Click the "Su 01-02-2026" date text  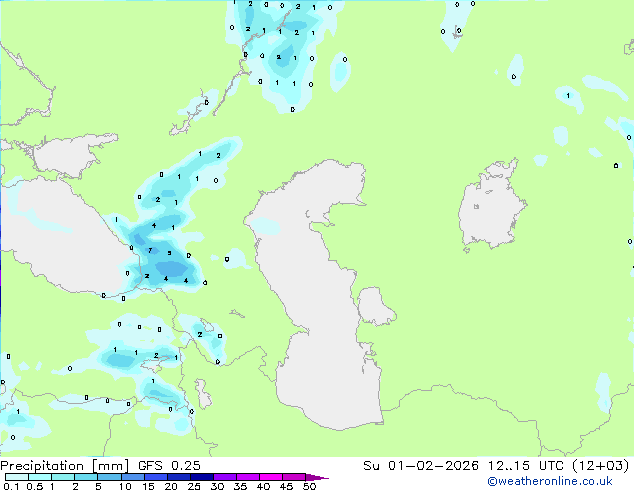click(x=421, y=466)
